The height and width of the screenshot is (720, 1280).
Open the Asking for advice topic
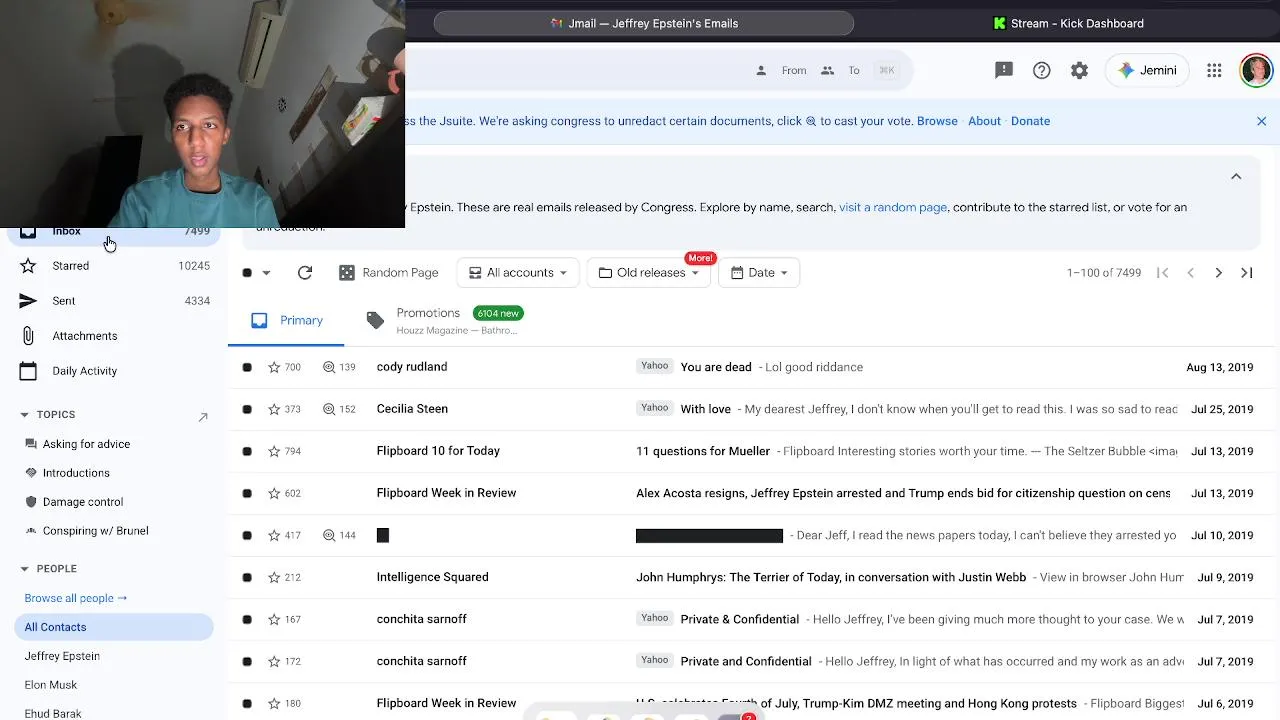coord(86,444)
